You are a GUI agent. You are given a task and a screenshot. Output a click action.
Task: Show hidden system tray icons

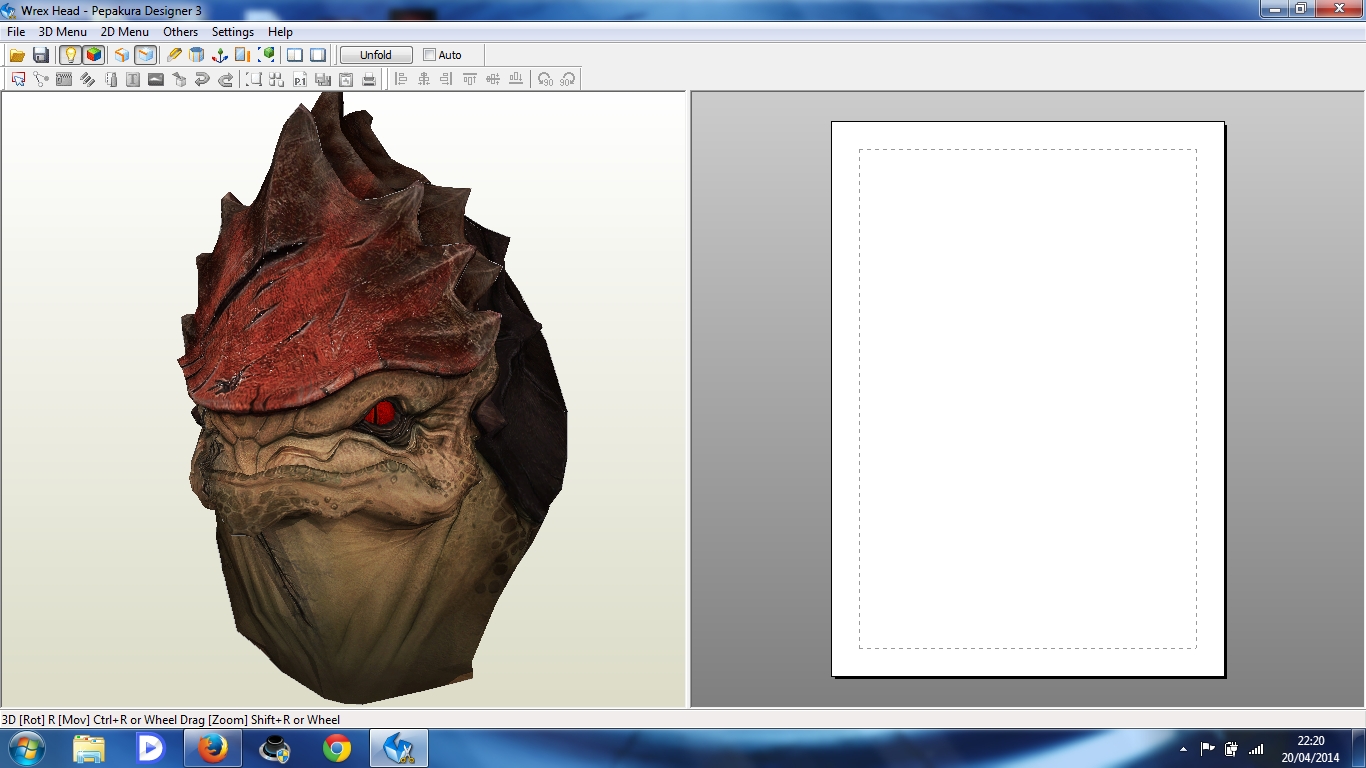1184,749
